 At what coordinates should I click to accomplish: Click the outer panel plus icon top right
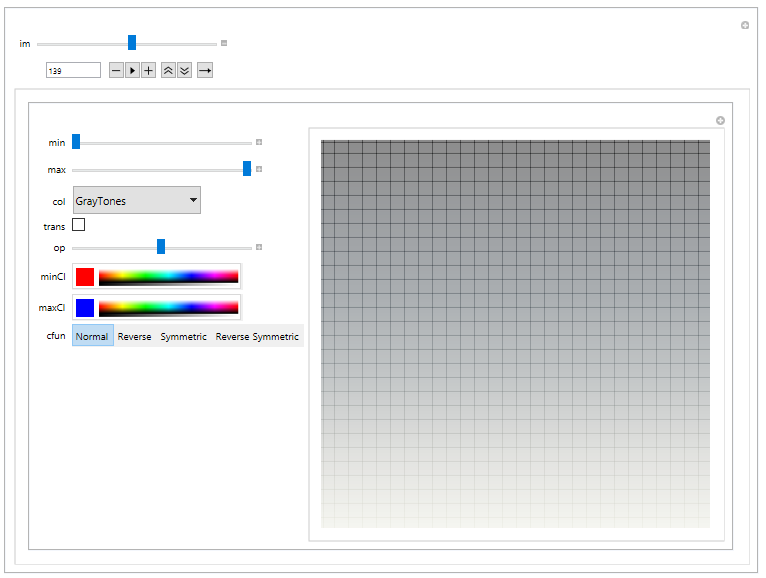tap(745, 25)
